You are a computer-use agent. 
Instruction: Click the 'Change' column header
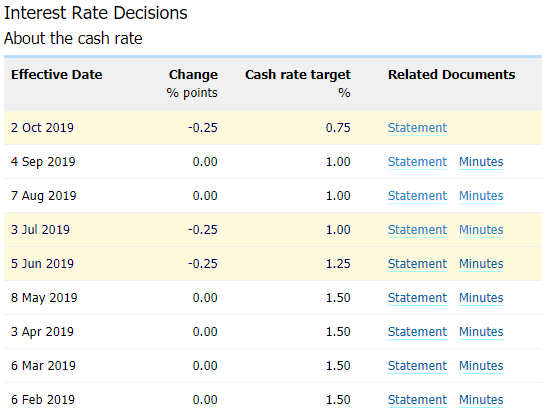[193, 75]
